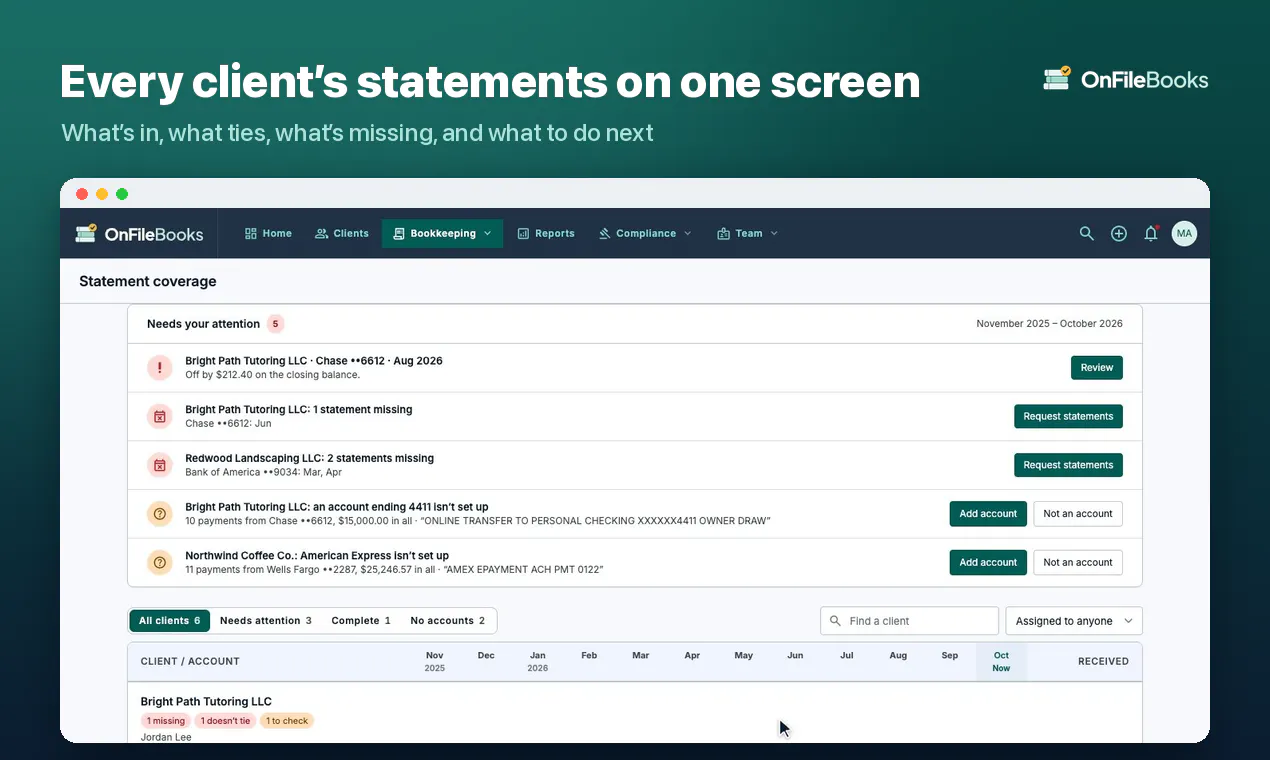
Task: Switch to the No accounts tab
Action: click(x=447, y=621)
